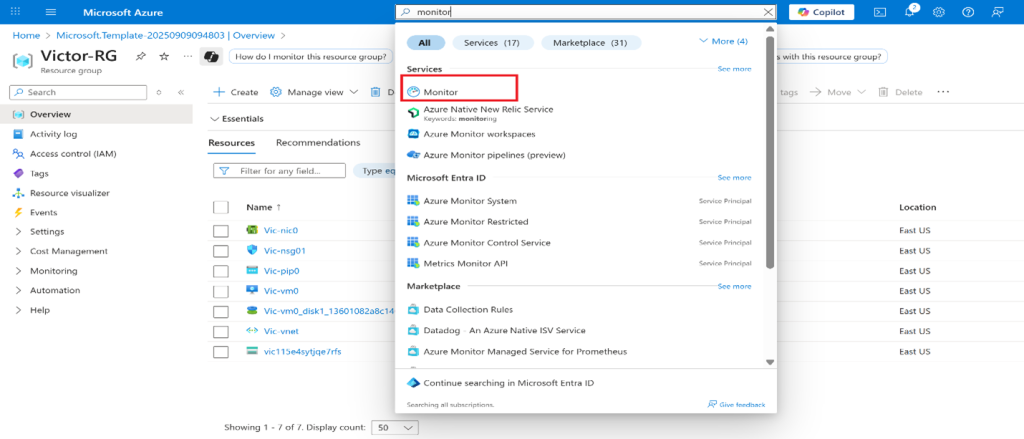Image resolution: width=1024 pixels, height=439 pixels.
Task: Click Azure Monitor pipelines icon
Action: click(x=413, y=155)
